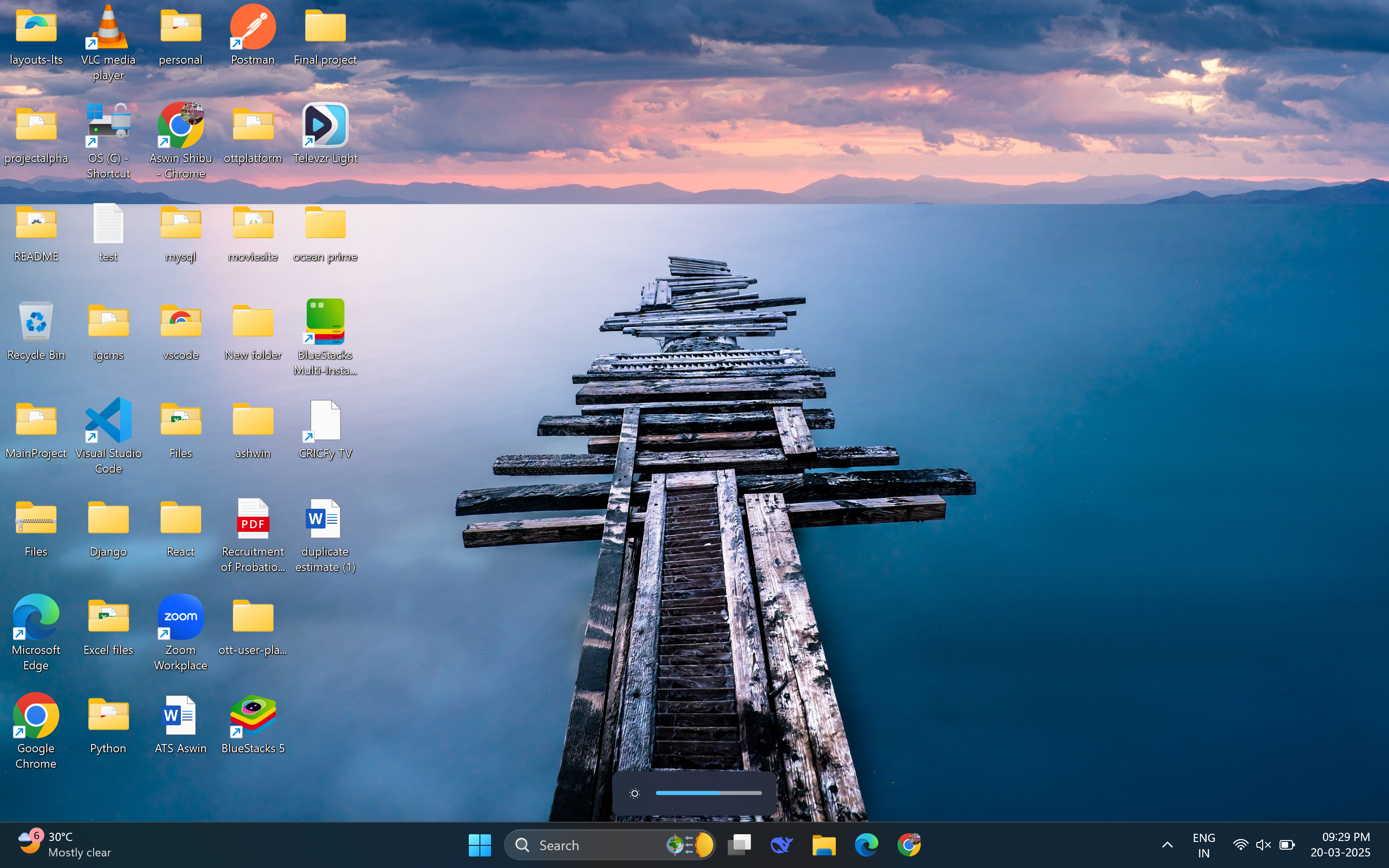Select duplicate estimate (1) Word document

coord(324,519)
